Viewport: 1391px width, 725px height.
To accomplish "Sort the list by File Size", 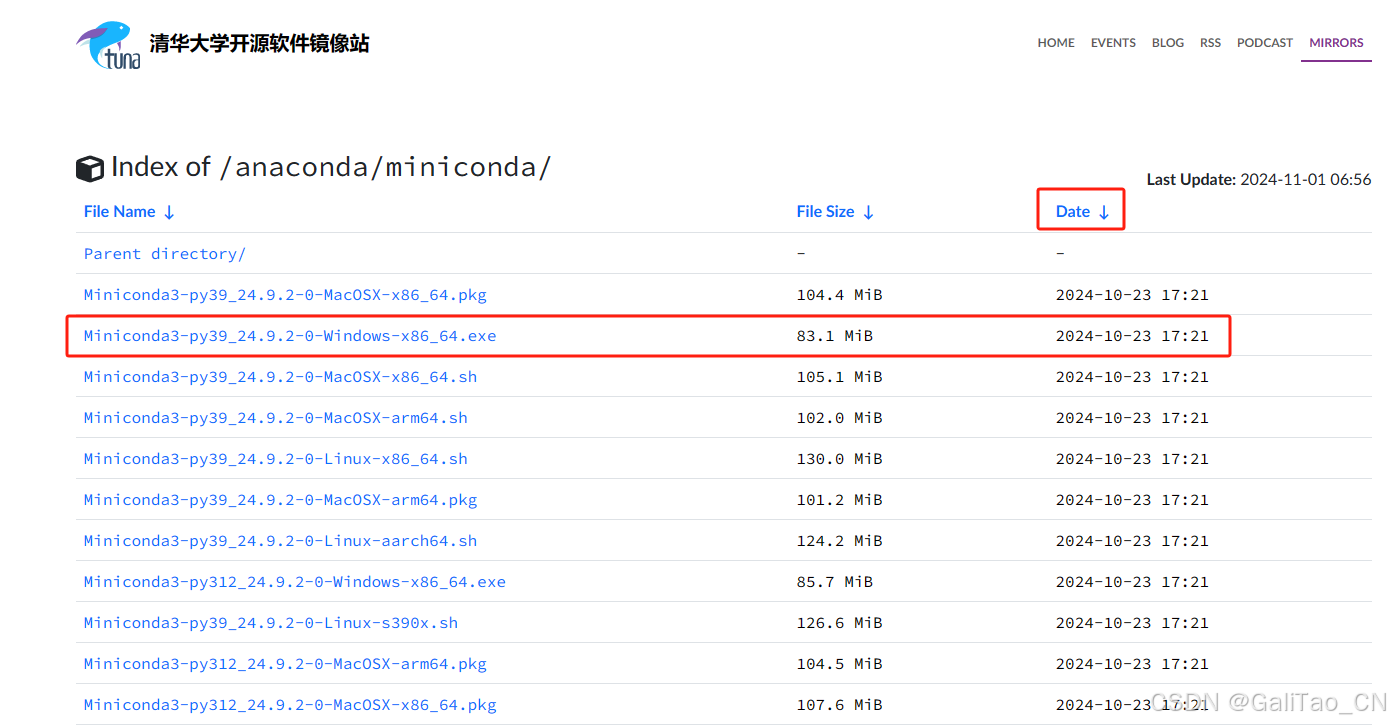I will (x=835, y=212).
